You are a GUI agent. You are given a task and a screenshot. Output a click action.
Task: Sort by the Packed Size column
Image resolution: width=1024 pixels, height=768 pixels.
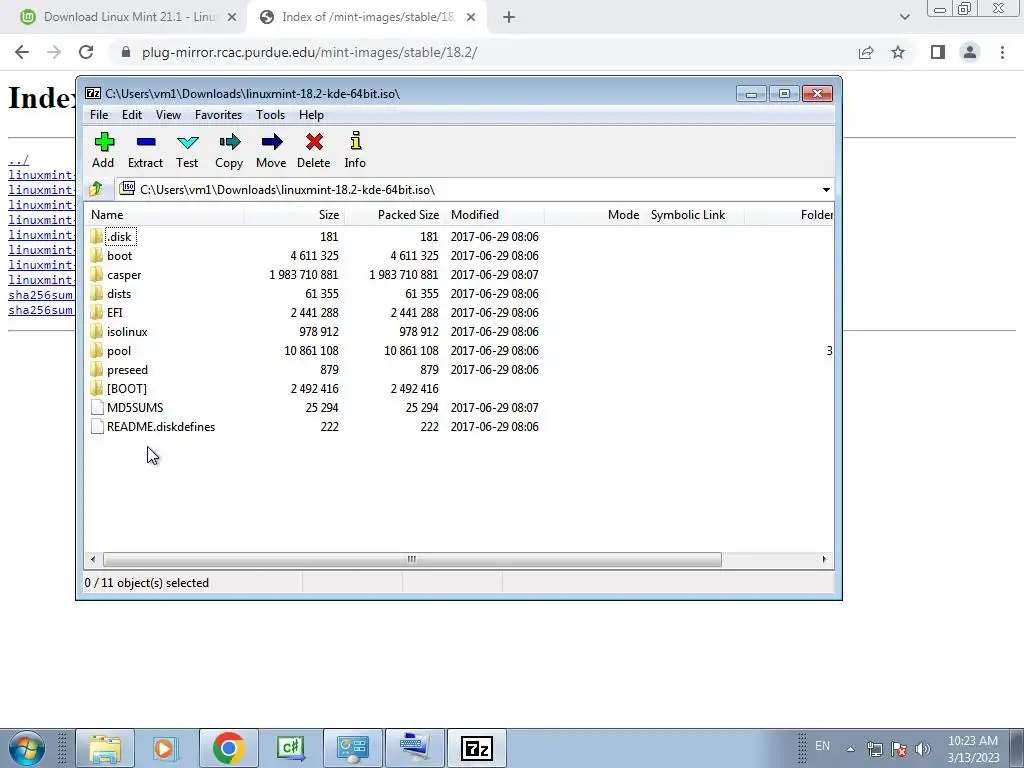(394, 215)
